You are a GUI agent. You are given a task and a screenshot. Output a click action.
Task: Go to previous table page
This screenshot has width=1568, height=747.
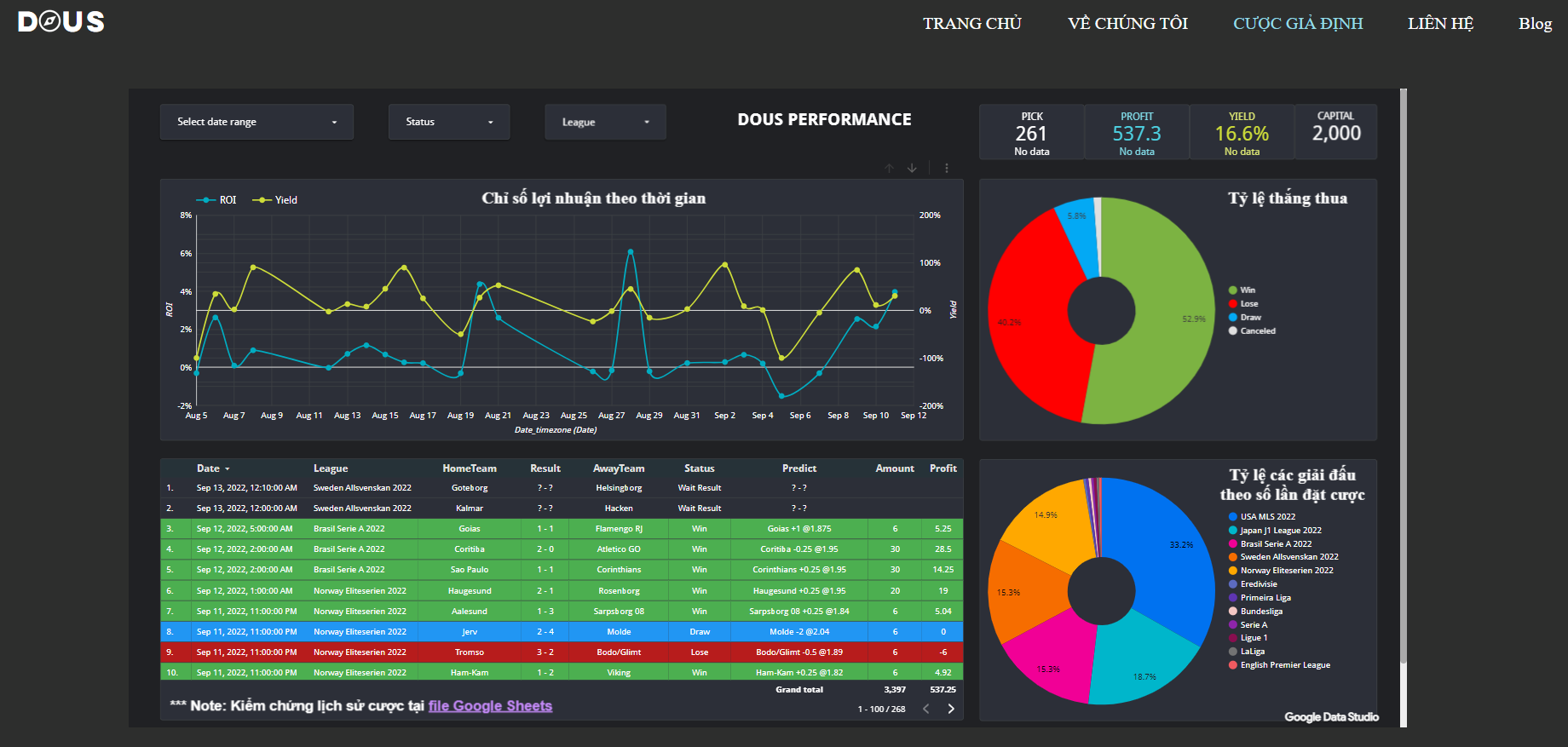(x=926, y=709)
